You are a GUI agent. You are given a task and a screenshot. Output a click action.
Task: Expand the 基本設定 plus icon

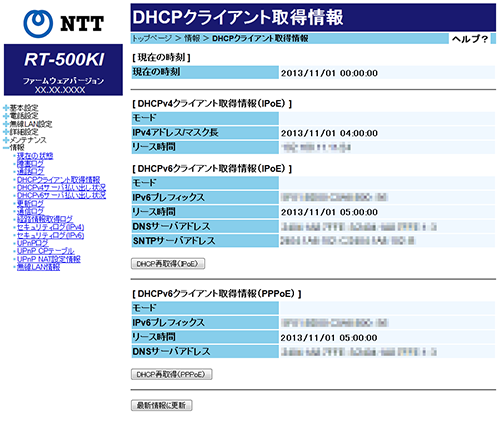(6, 108)
